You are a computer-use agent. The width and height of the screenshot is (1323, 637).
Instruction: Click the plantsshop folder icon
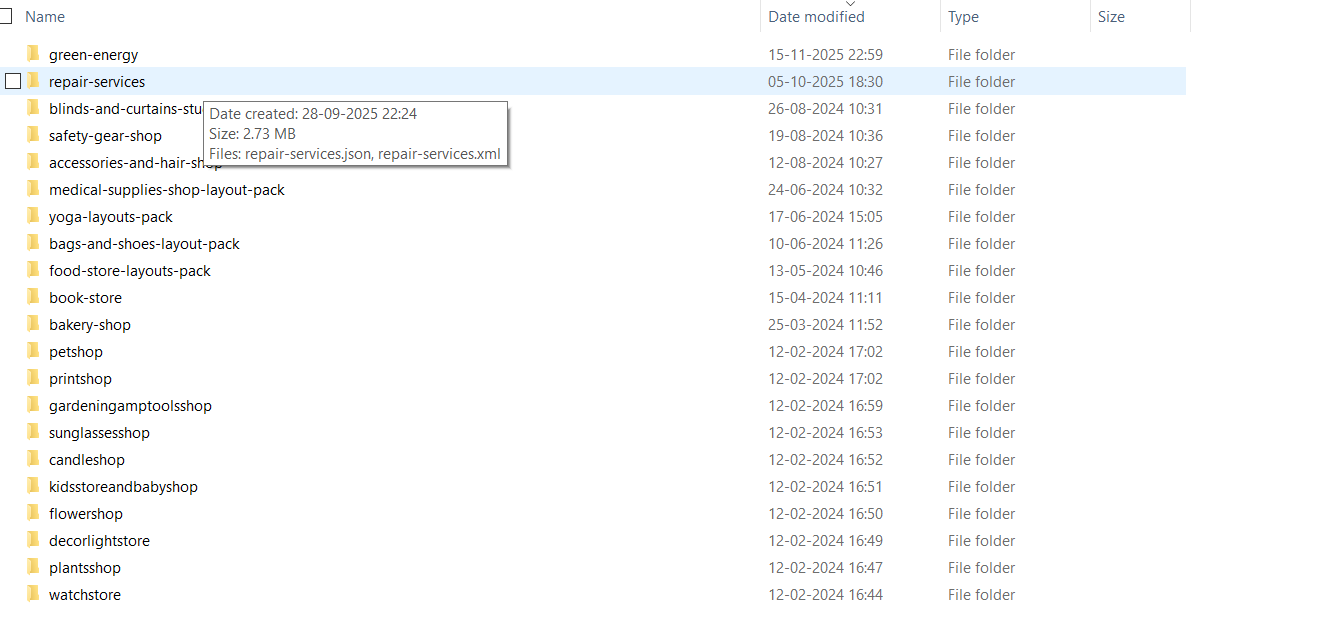point(33,567)
